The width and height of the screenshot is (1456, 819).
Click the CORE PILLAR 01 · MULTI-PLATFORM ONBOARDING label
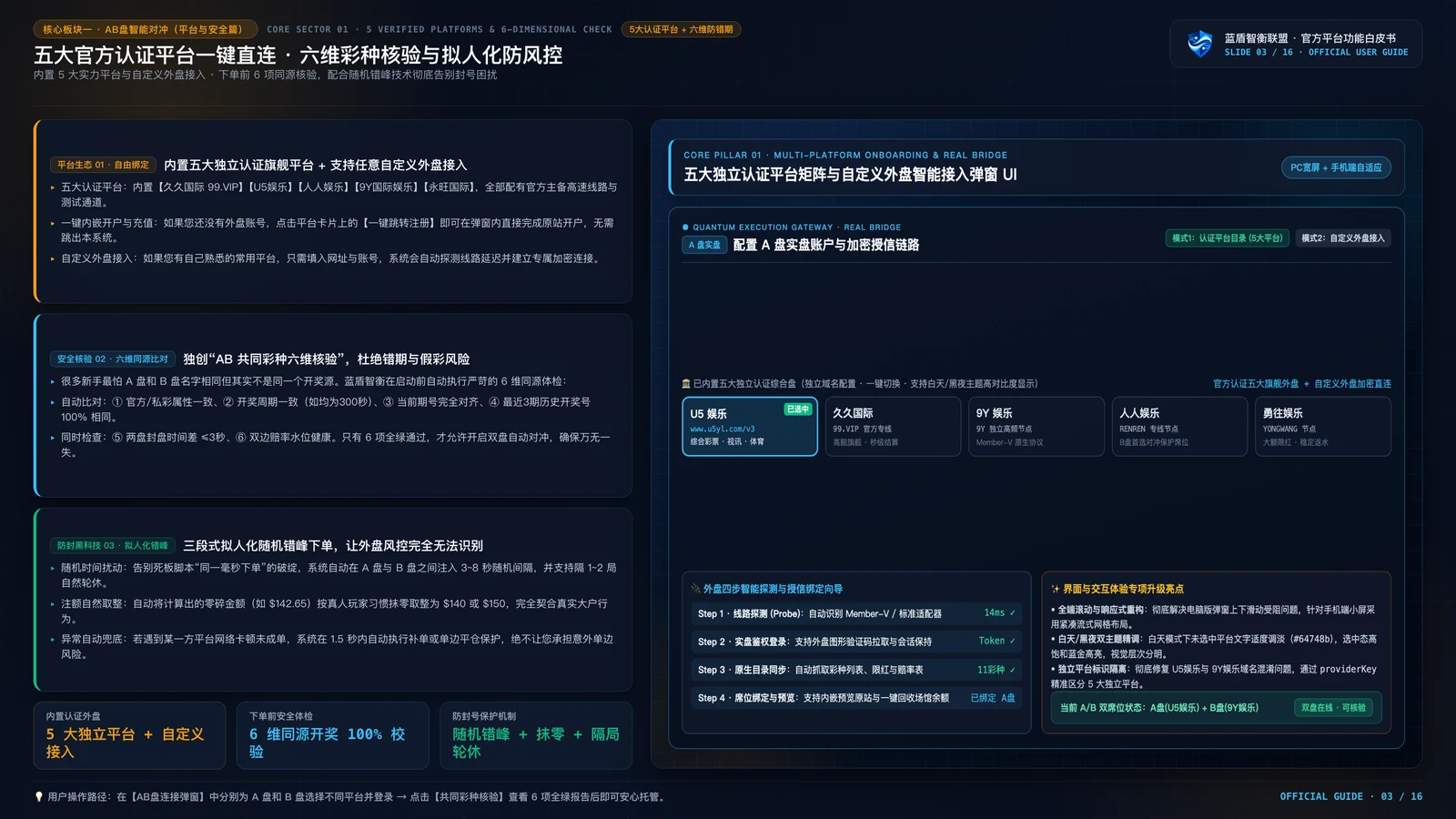(x=845, y=156)
